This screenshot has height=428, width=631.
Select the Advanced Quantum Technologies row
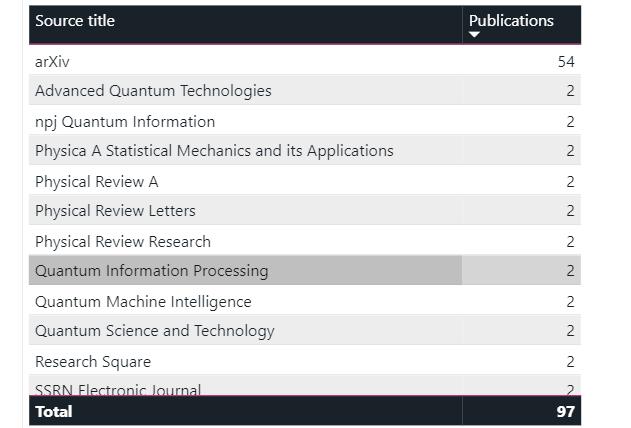[153, 91]
